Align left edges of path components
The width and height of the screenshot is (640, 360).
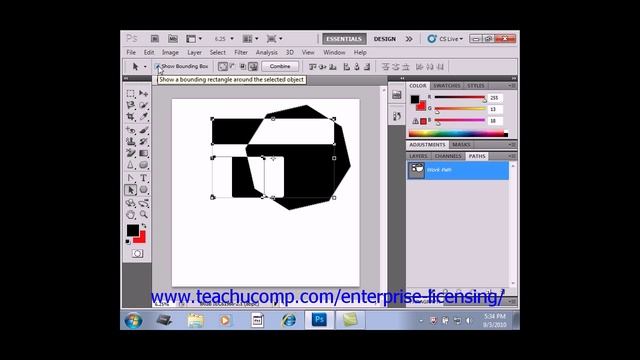pyautogui.click(x=347, y=67)
